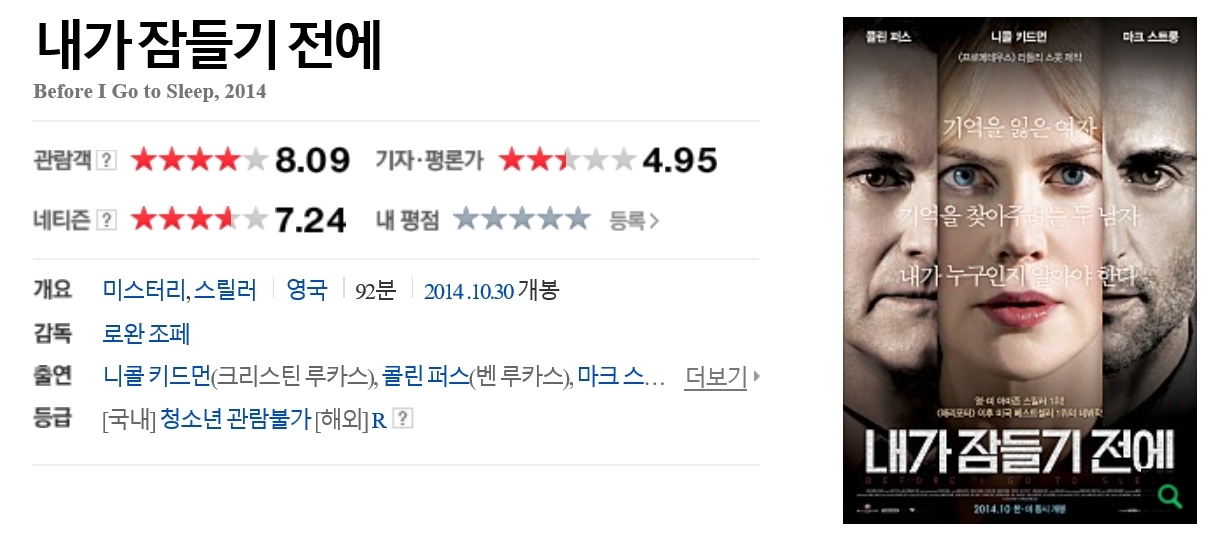Open actor 니콜 키드먼's page

[x=157, y=377]
